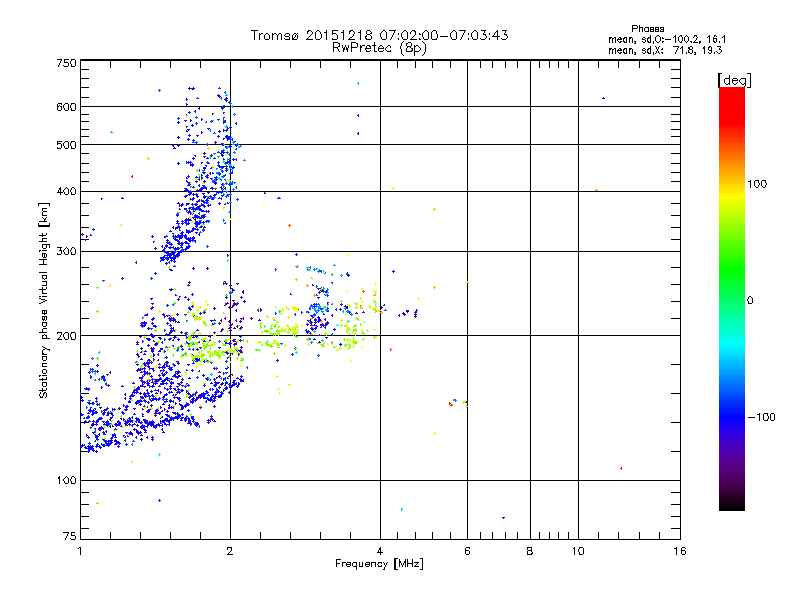This screenshot has height=600, width=800.
Task: Click the x-axis tick label '16'
Action: [680, 551]
